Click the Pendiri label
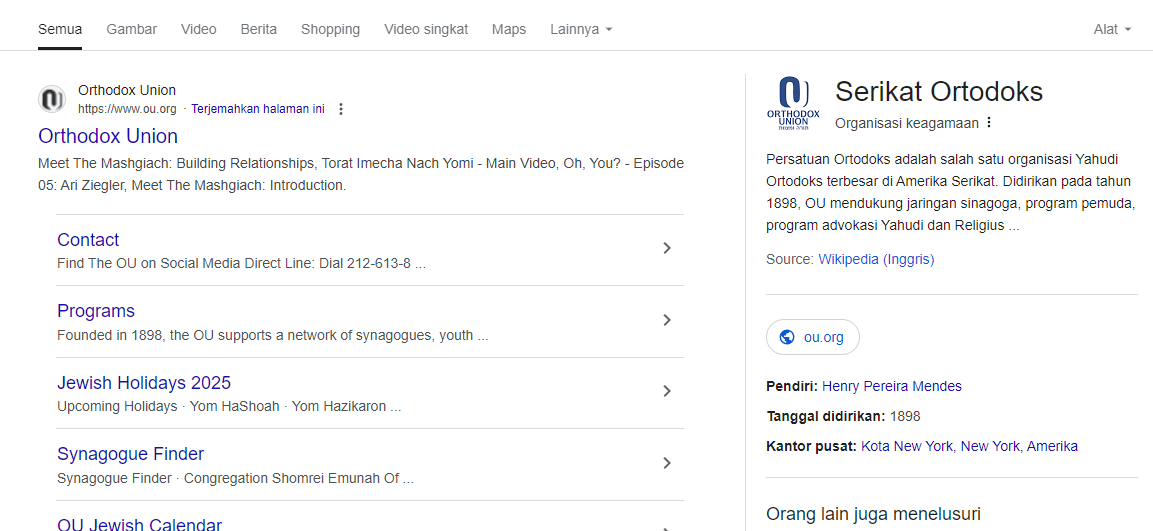Viewport: 1153px width, 531px height. click(x=793, y=386)
